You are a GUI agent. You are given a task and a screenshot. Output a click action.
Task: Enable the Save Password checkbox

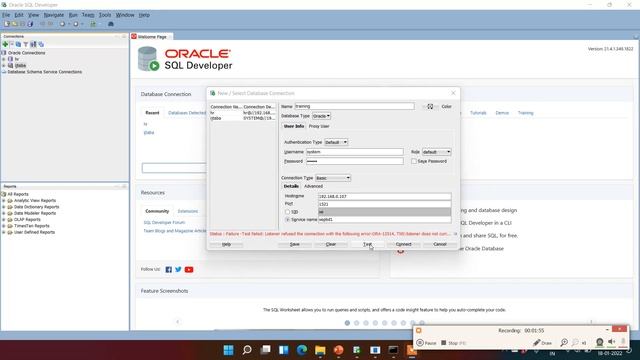pyautogui.click(x=414, y=161)
